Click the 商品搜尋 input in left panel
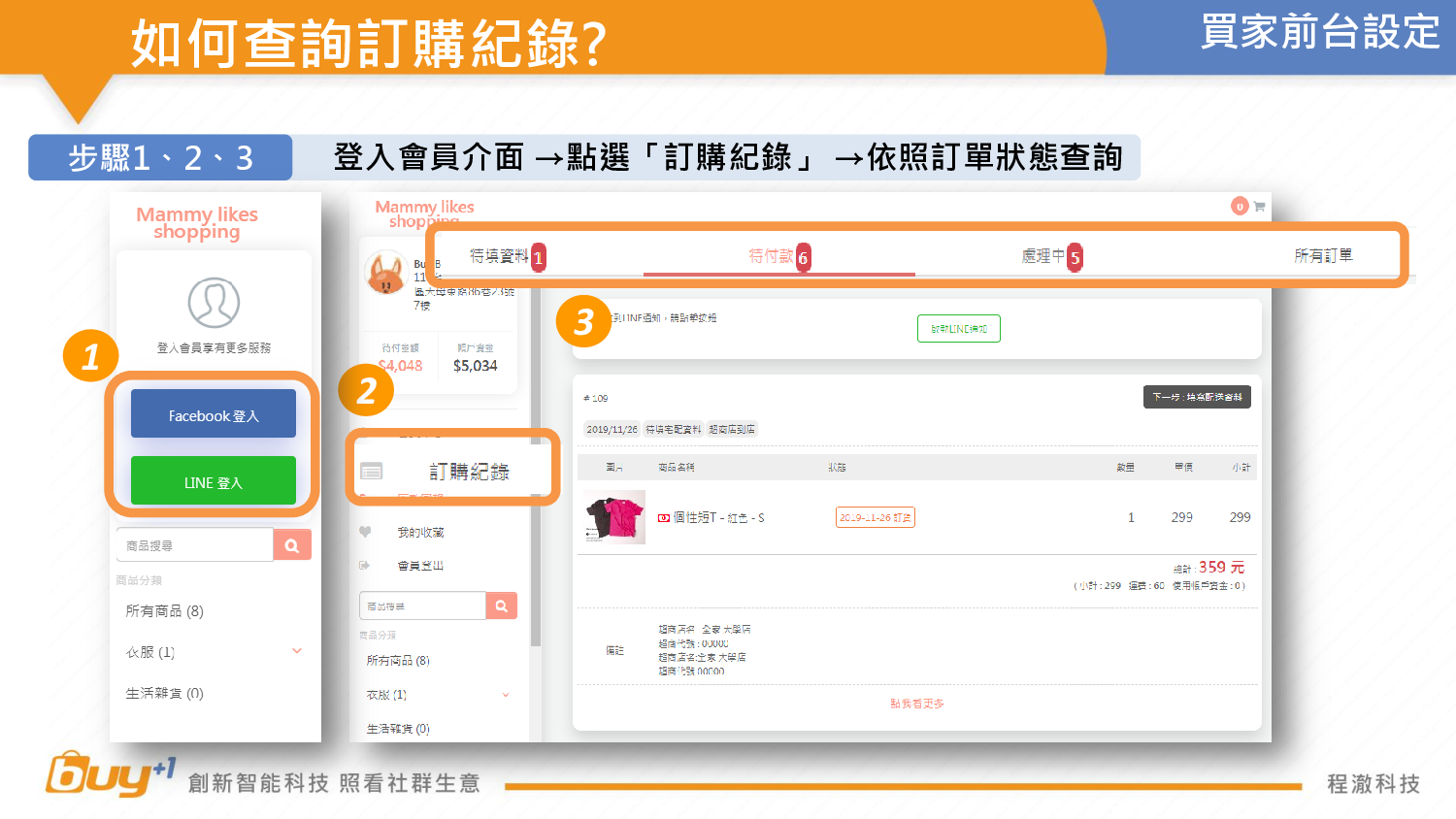 (x=195, y=545)
